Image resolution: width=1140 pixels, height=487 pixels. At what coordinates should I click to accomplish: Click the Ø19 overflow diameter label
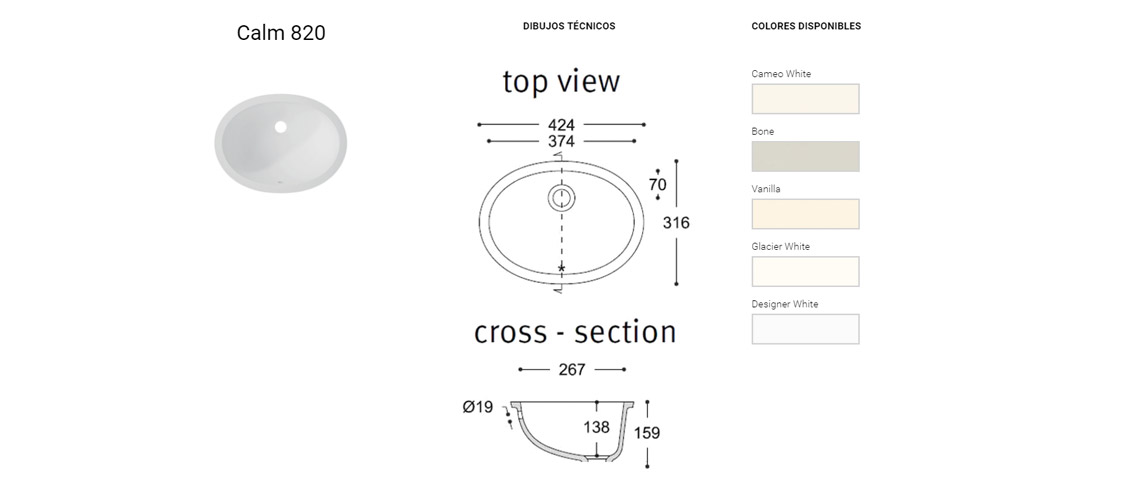pyautogui.click(x=478, y=408)
